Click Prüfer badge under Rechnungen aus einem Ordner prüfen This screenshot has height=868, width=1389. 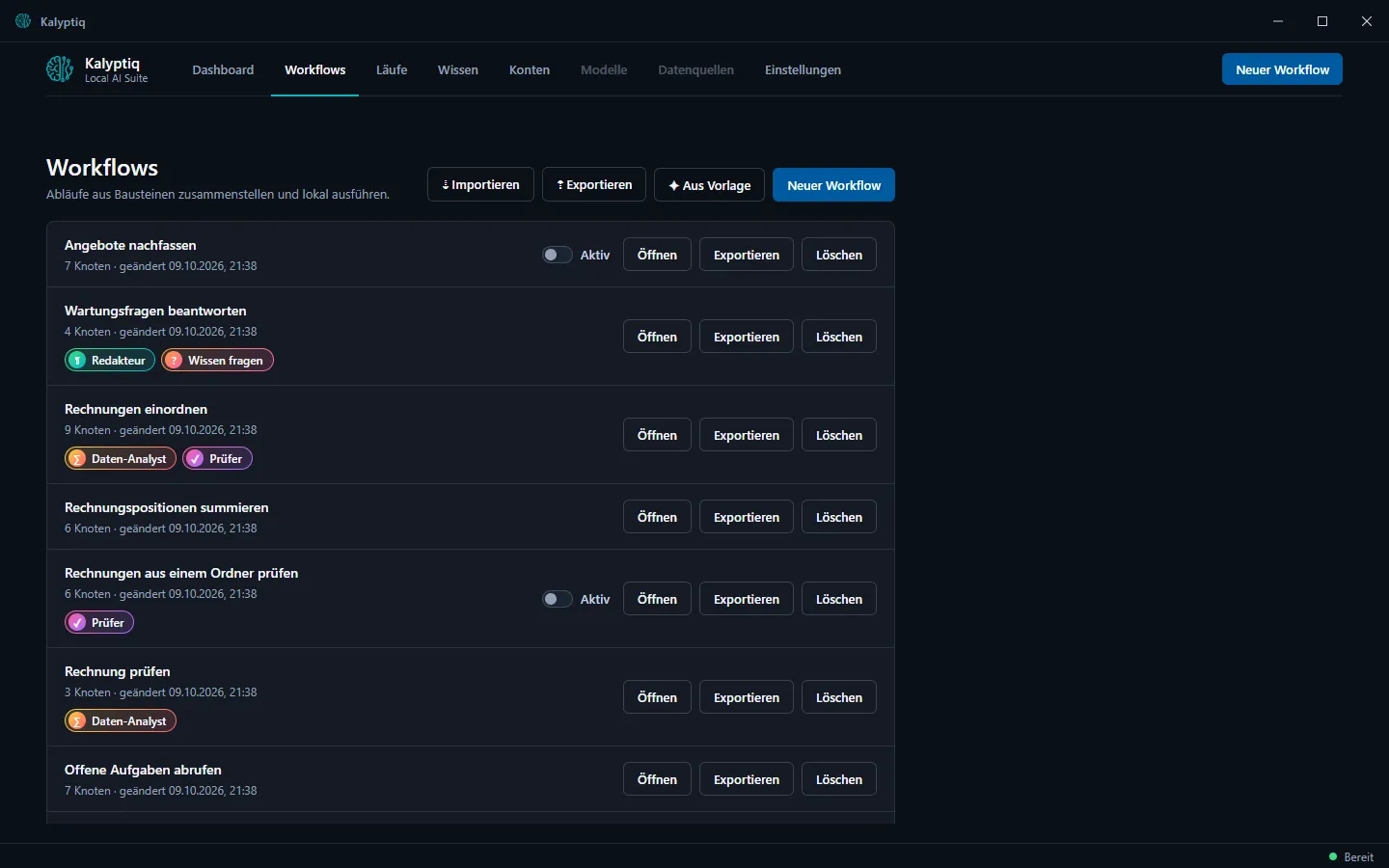coord(99,622)
